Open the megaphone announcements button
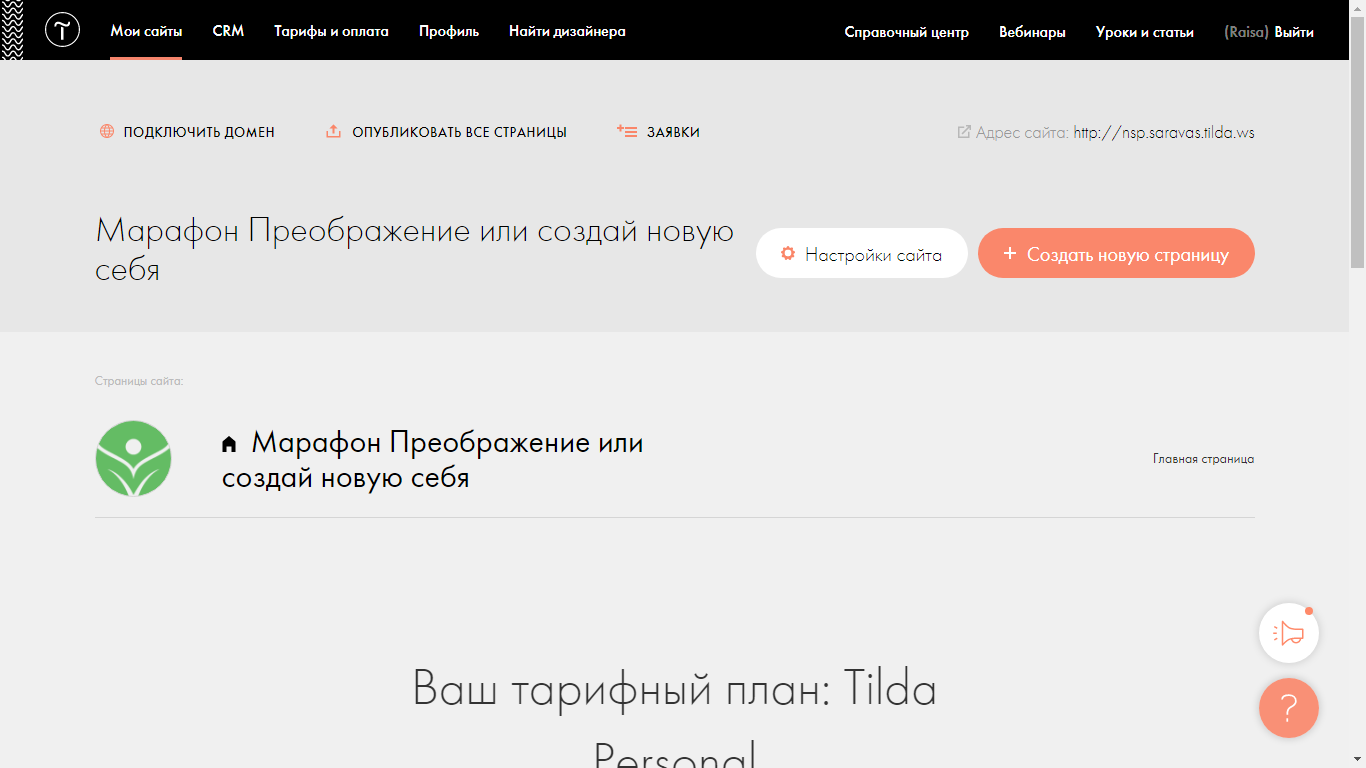1366x768 pixels. (x=1288, y=633)
